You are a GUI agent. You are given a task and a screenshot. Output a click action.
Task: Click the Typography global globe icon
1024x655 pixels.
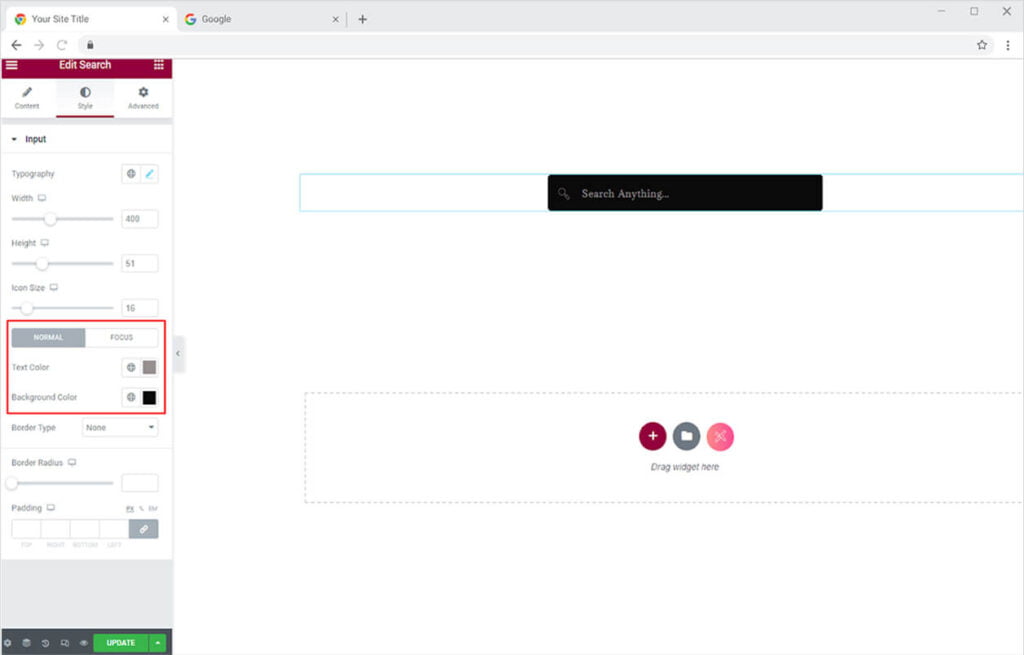pos(131,174)
